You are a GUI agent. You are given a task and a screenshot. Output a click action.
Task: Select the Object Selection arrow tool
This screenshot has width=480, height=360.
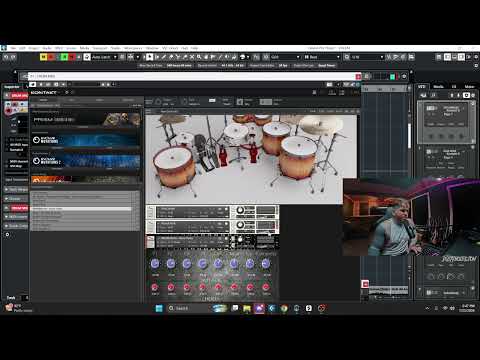[149, 57]
